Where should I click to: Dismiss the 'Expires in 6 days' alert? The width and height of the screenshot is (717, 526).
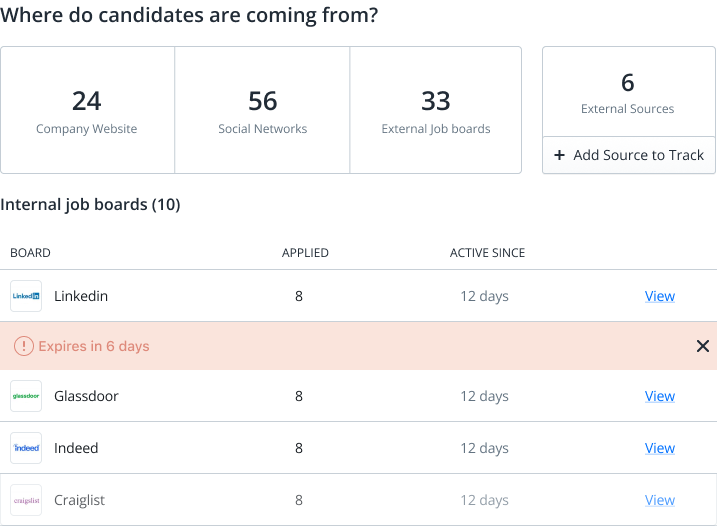(702, 346)
